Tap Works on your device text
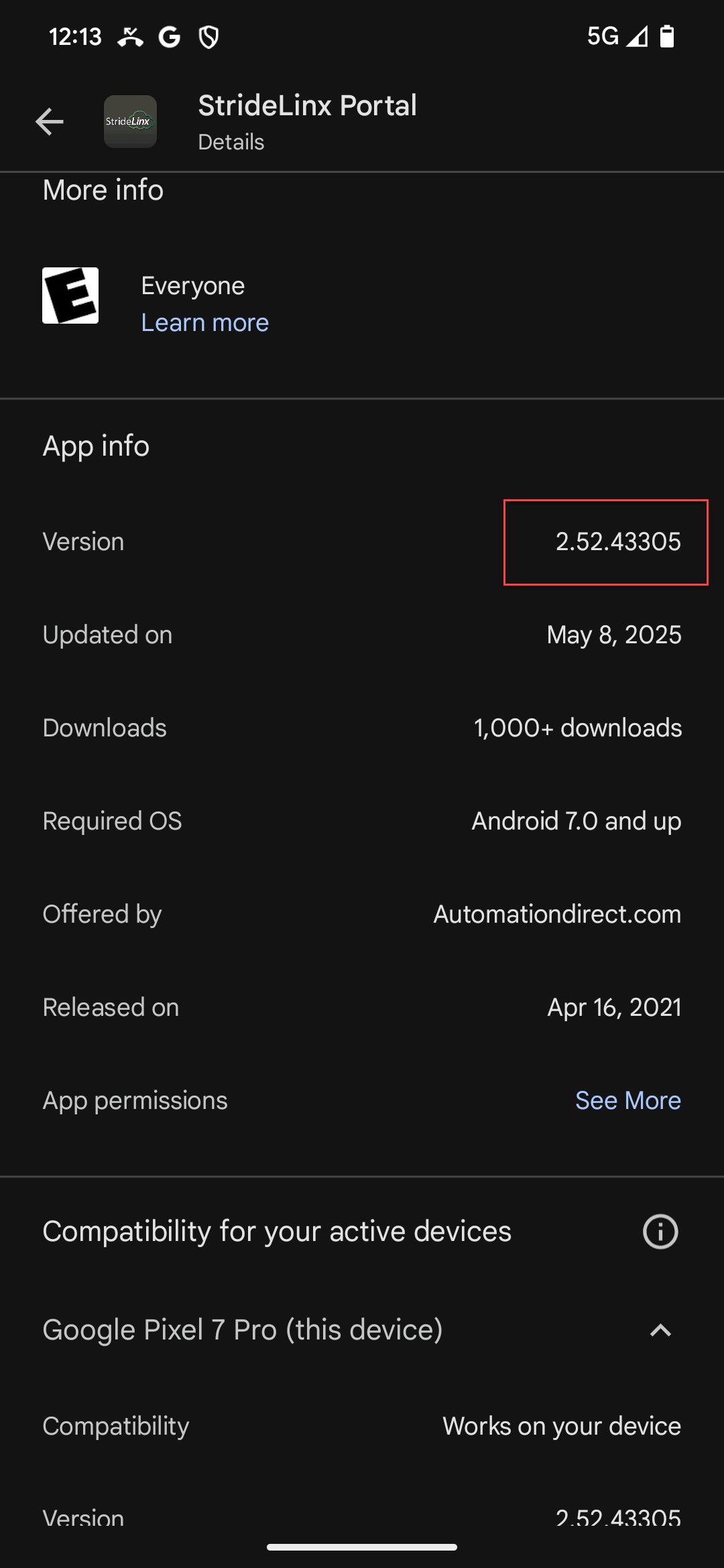This screenshot has width=724, height=1568. point(562,1426)
